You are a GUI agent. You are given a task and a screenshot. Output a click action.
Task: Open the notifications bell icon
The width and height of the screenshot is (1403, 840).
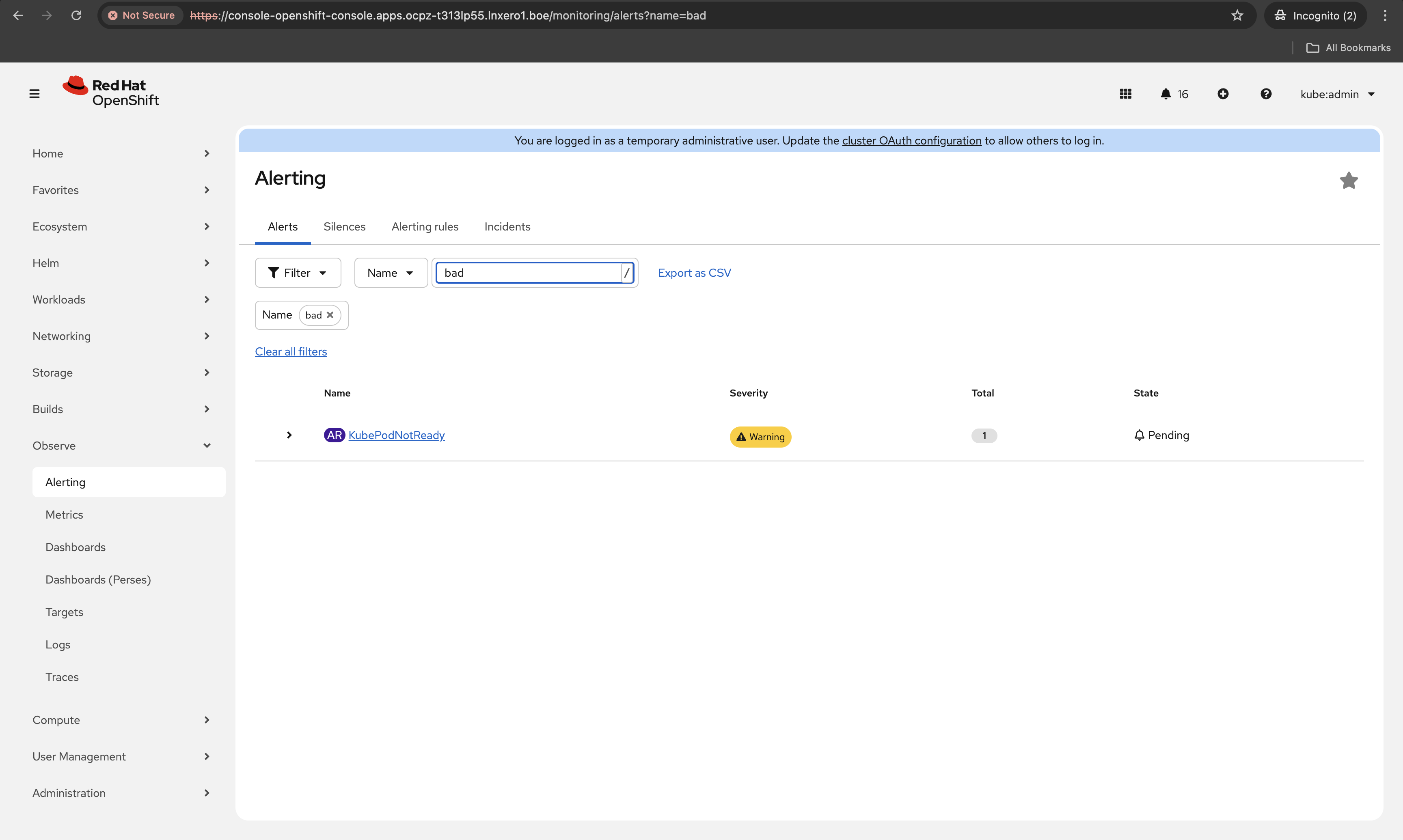click(x=1165, y=94)
